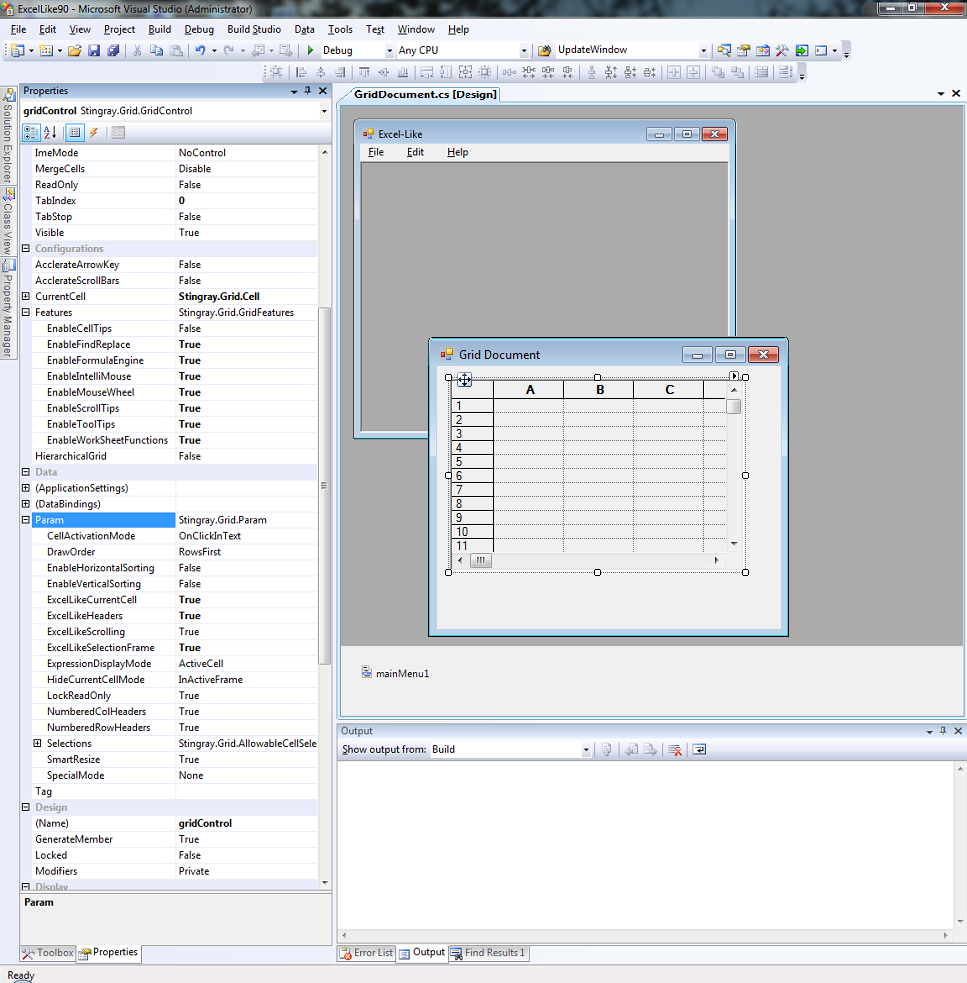Screen dimensions: 967x983
Task: Start debugging with the green play icon
Action: 310,50
